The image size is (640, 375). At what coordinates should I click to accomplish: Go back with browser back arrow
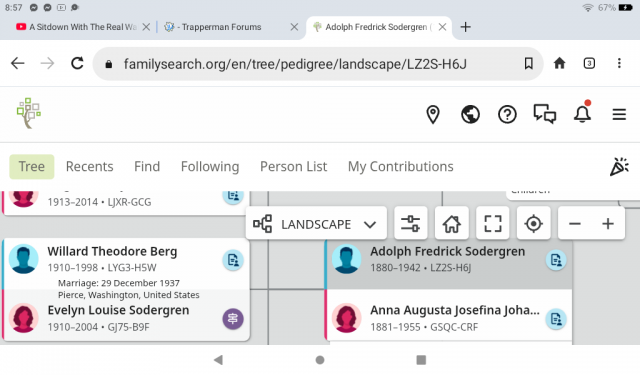point(18,63)
